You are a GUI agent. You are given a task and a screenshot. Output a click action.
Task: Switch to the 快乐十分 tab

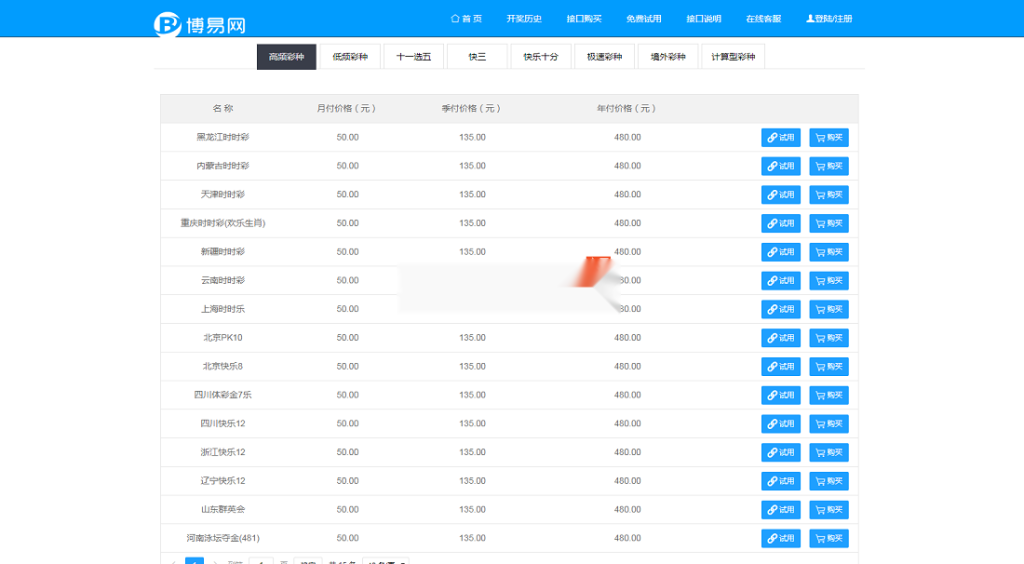(x=541, y=57)
